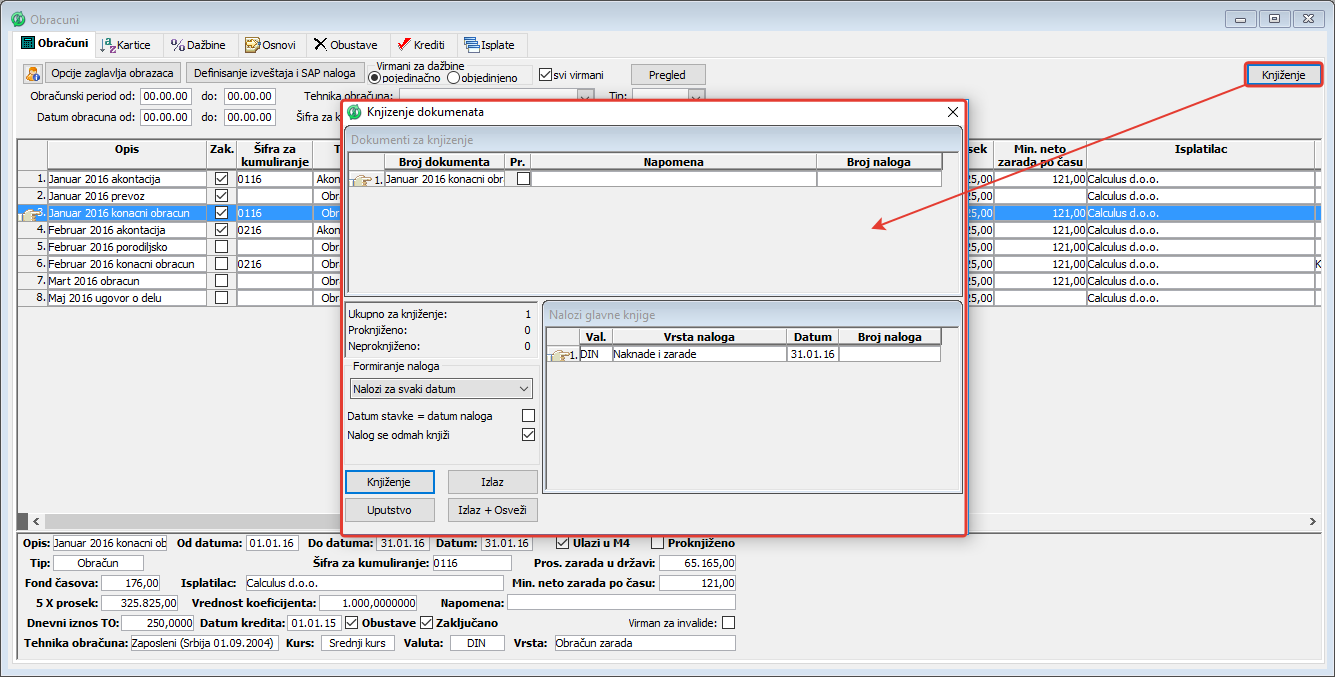Close the Knjizenje dokumenata dialog

click(952, 113)
